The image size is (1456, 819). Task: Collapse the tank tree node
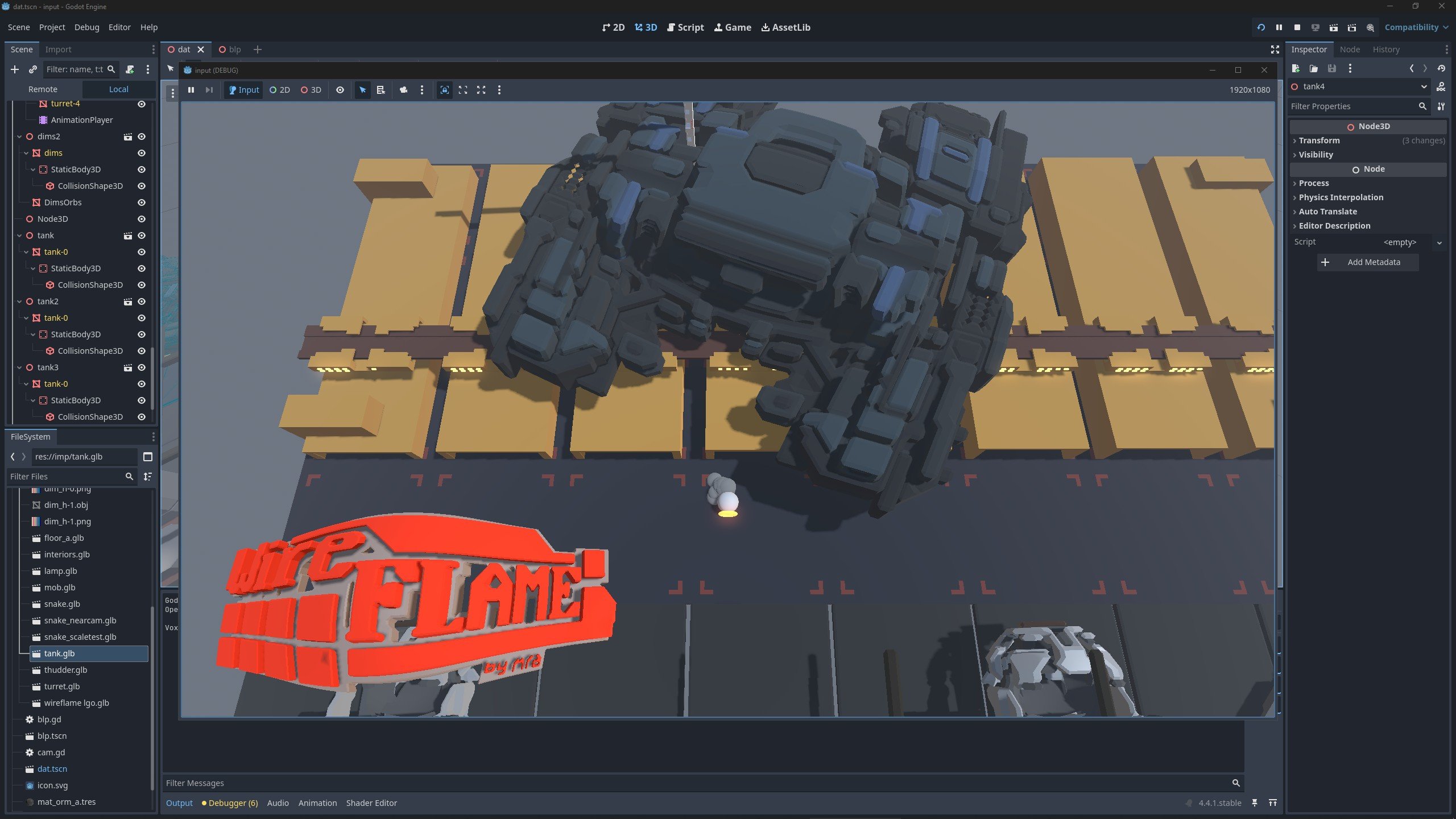(x=19, y=235)
